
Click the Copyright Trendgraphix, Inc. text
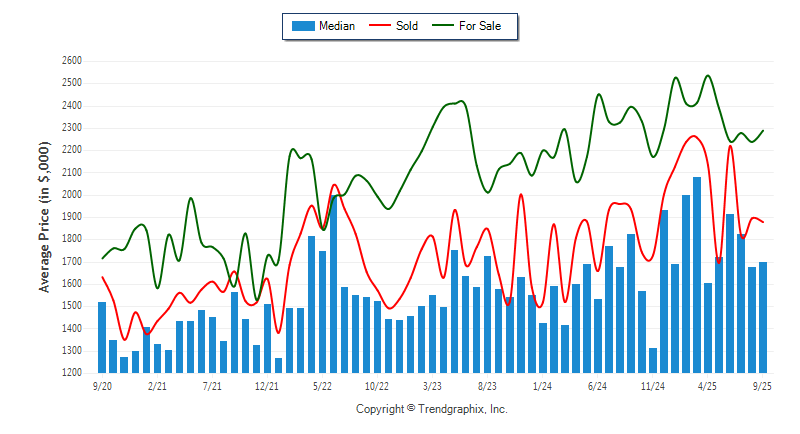(432, 409)
